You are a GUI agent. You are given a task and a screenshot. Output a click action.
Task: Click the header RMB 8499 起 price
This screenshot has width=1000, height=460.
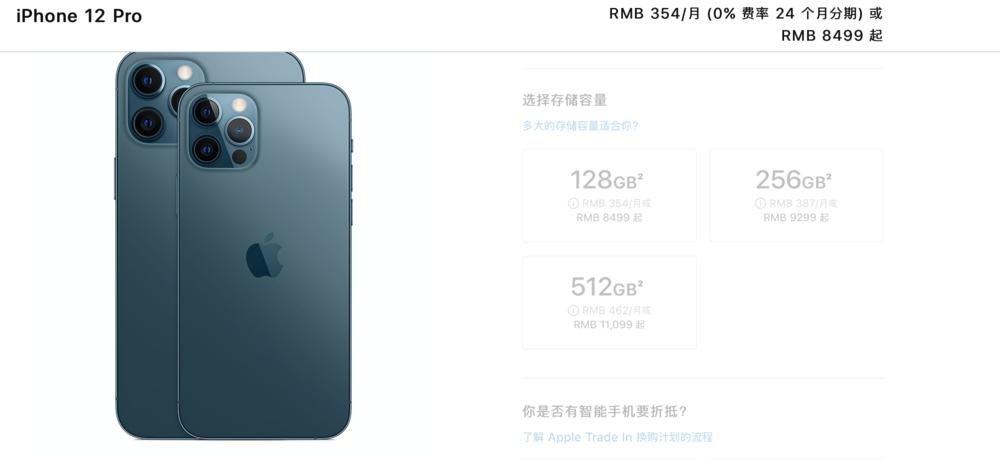pyautogui.click(x=832, y=36)
